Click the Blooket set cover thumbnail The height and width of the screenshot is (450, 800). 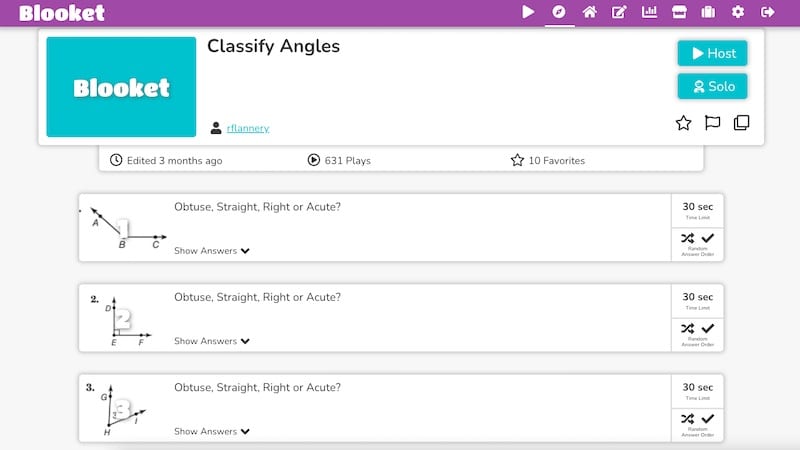tap(121, 87)
